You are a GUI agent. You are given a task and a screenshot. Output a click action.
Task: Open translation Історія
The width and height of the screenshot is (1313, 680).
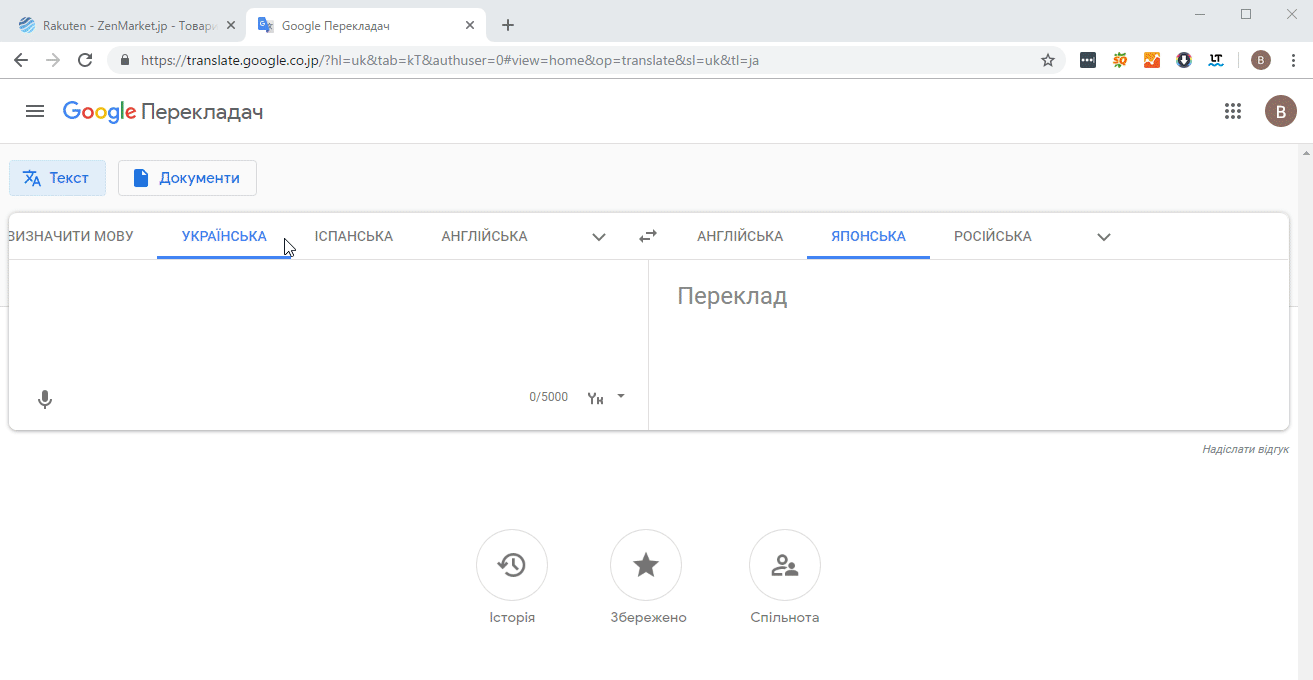click(x=512, y=578)
